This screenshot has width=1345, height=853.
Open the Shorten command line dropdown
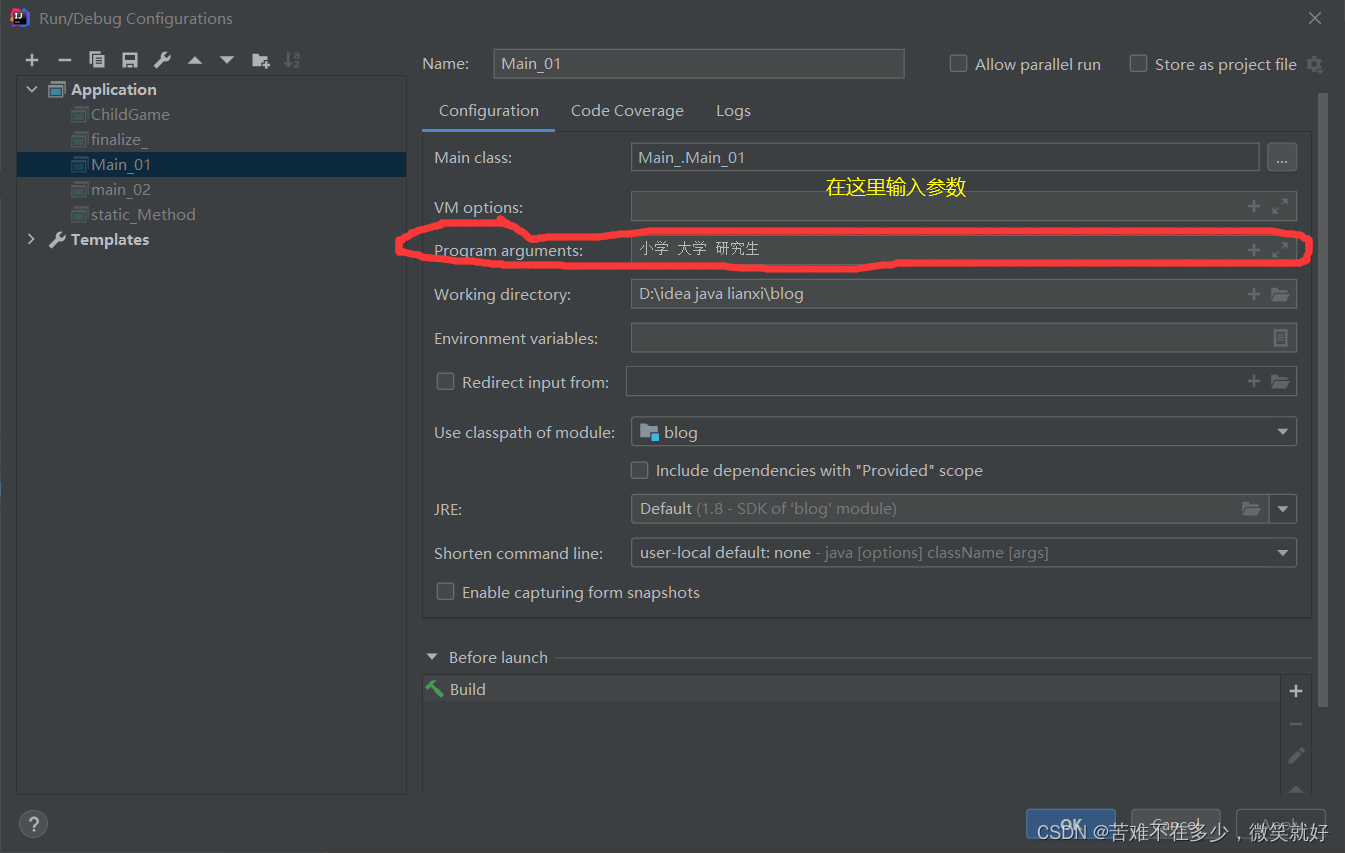pyautogui.click(x=1281, y=552)
